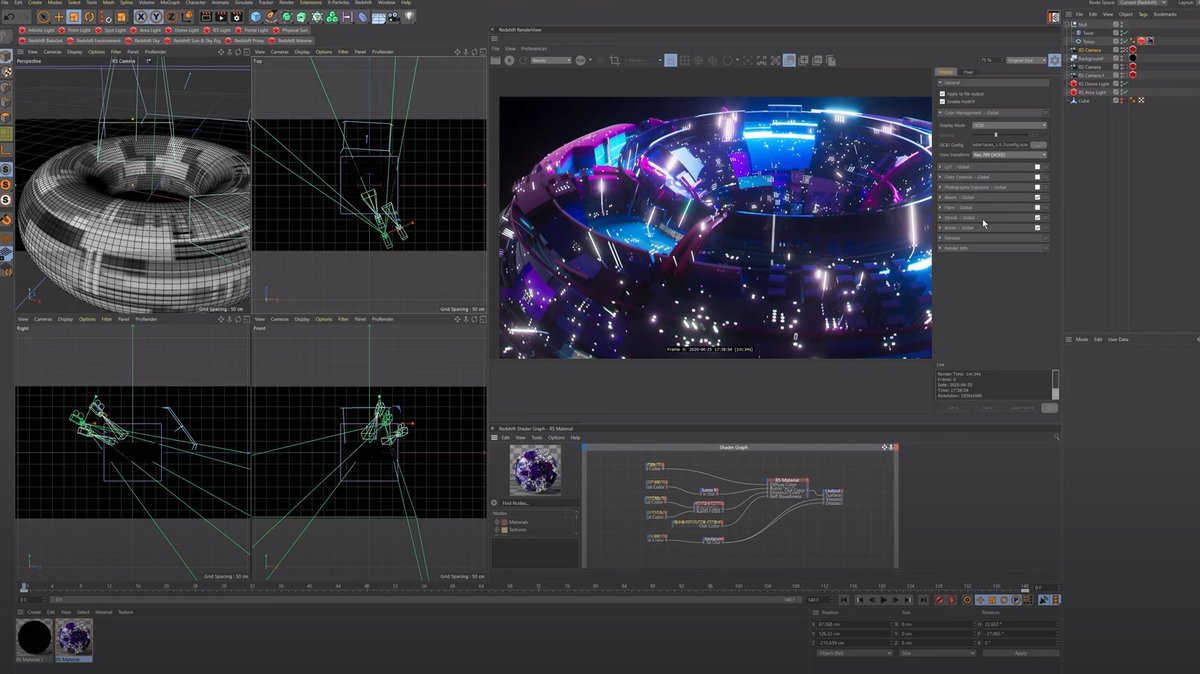Open Tags menu in Object Manager
Viewport: 1200px width, 674px height.
[1143, 14]
